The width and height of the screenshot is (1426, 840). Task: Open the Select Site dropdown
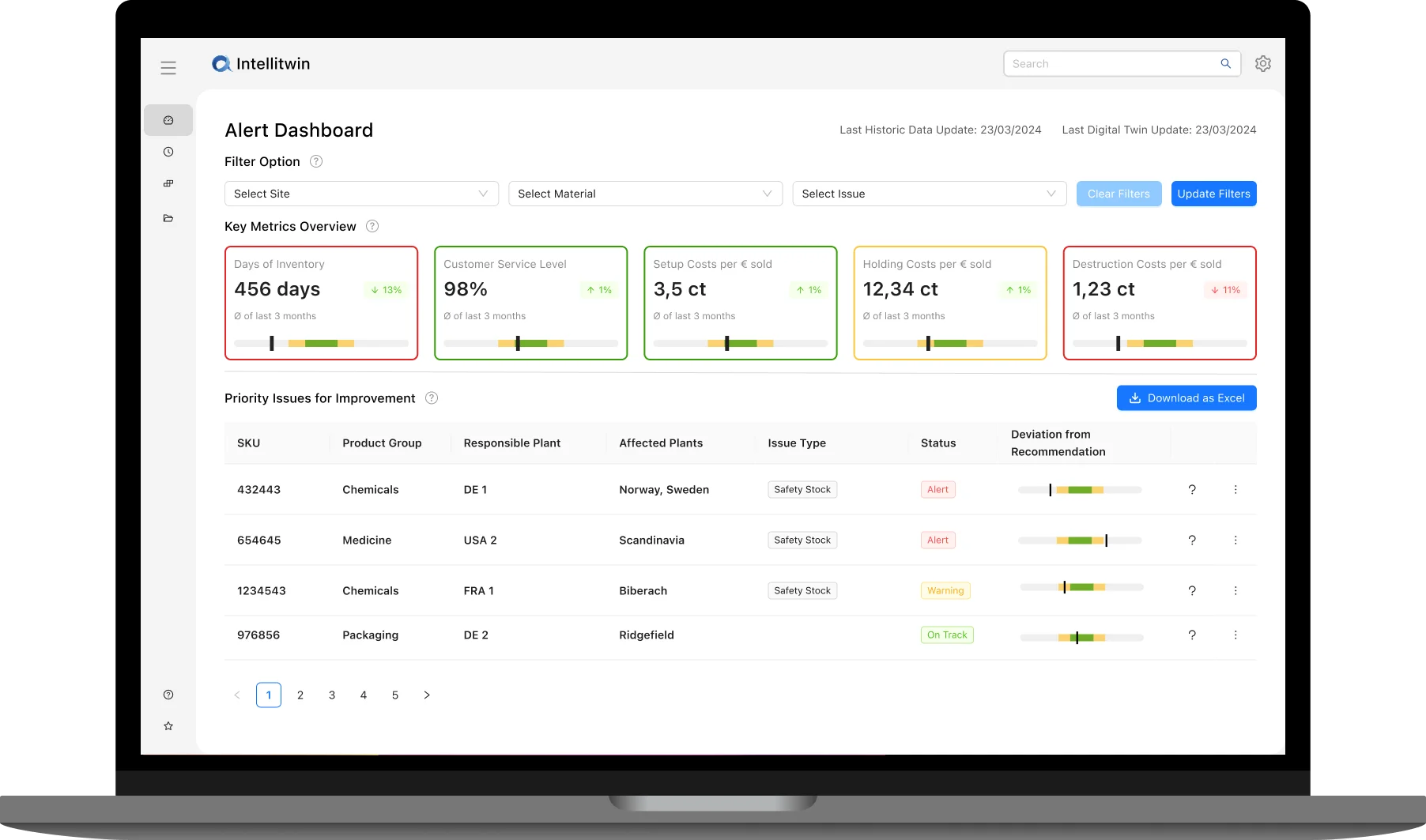tap(361, 194)
